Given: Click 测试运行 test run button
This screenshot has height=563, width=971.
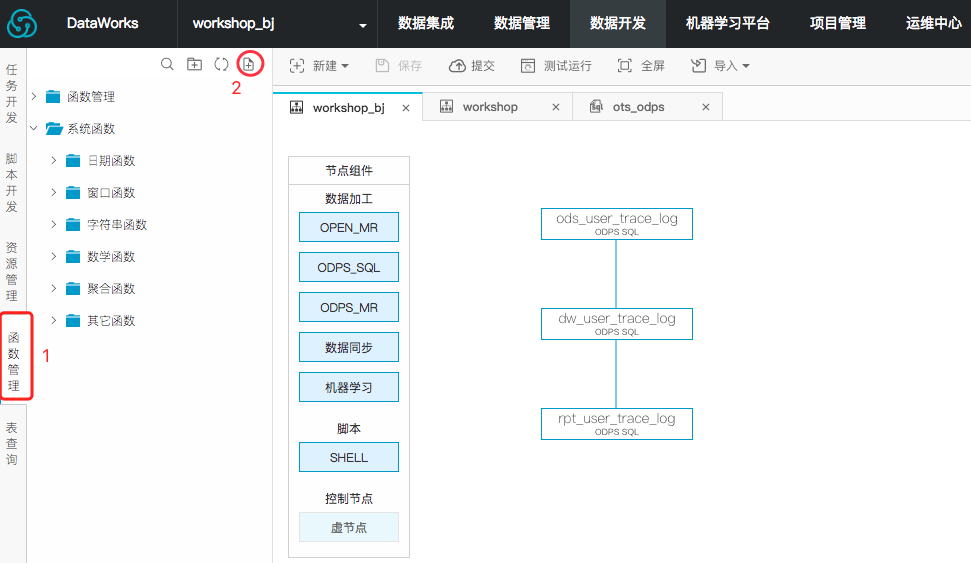Looking at the screenshot, I should (556, 66).
